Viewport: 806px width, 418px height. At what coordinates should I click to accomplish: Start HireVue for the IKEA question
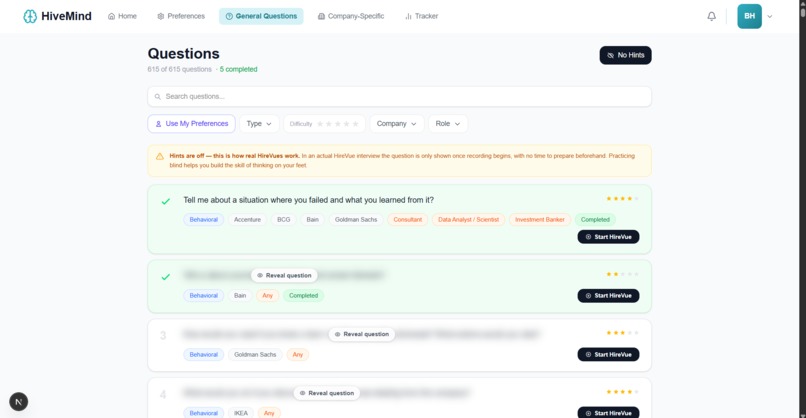tap(608, 412)
